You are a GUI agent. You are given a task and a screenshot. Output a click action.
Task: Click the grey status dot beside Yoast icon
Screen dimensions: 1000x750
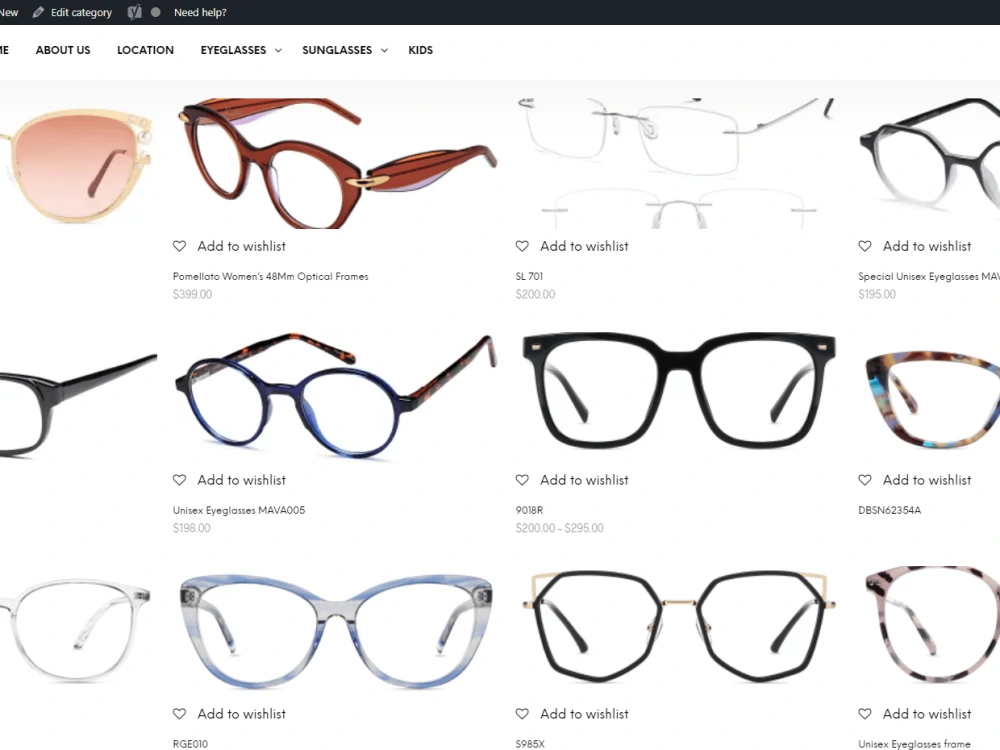[156, 12]
